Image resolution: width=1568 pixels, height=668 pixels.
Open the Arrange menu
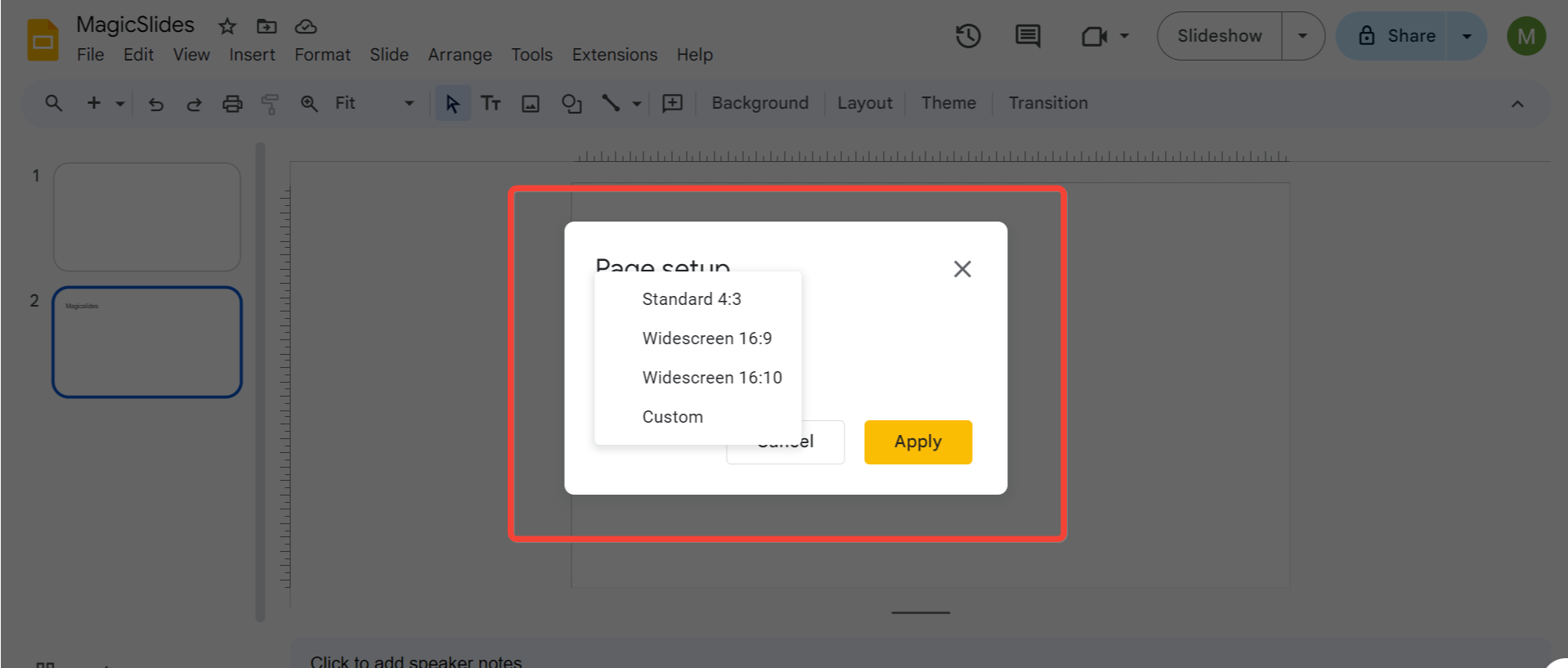[x=459, y=55]
